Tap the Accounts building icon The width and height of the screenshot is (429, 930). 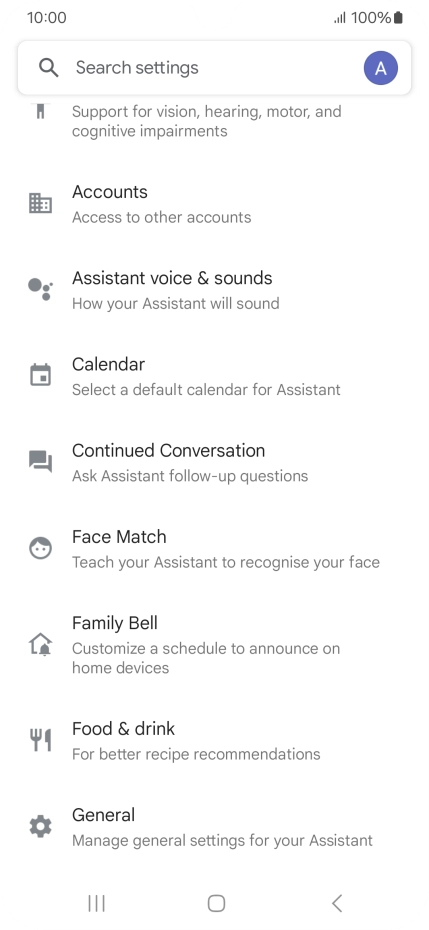[40, 203]
